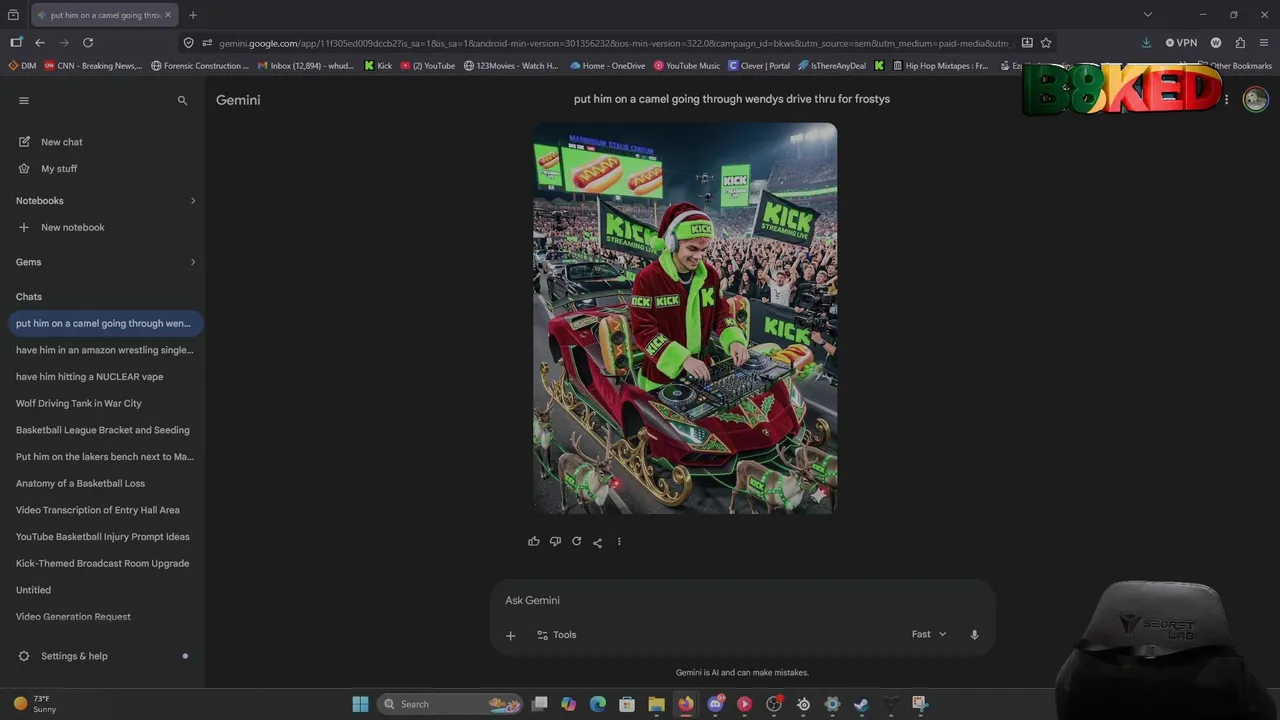Open the browser application menu
This screenshot has height=720, width=1280.
pos(1264,43)
